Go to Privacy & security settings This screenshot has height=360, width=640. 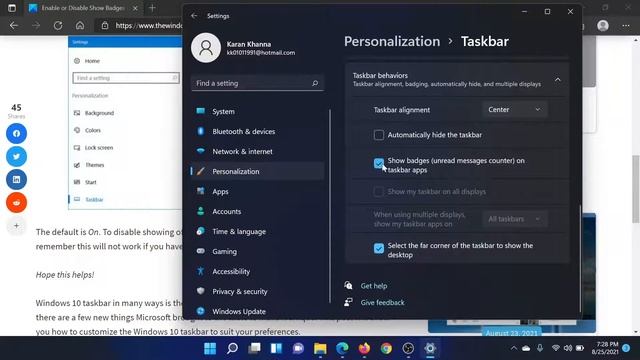(258, 291)
